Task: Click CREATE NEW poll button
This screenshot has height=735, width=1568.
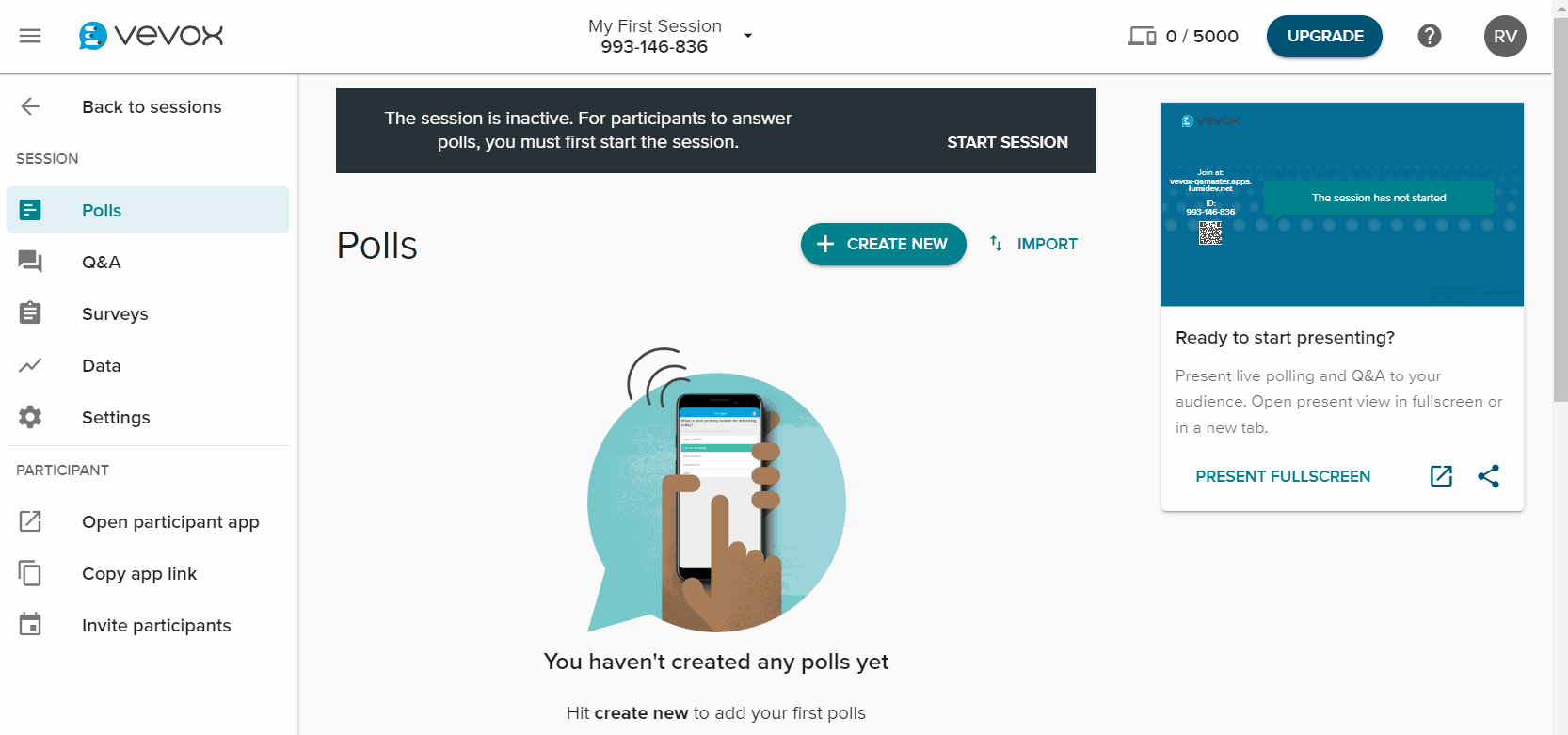Action: click(x=883, y=244)
